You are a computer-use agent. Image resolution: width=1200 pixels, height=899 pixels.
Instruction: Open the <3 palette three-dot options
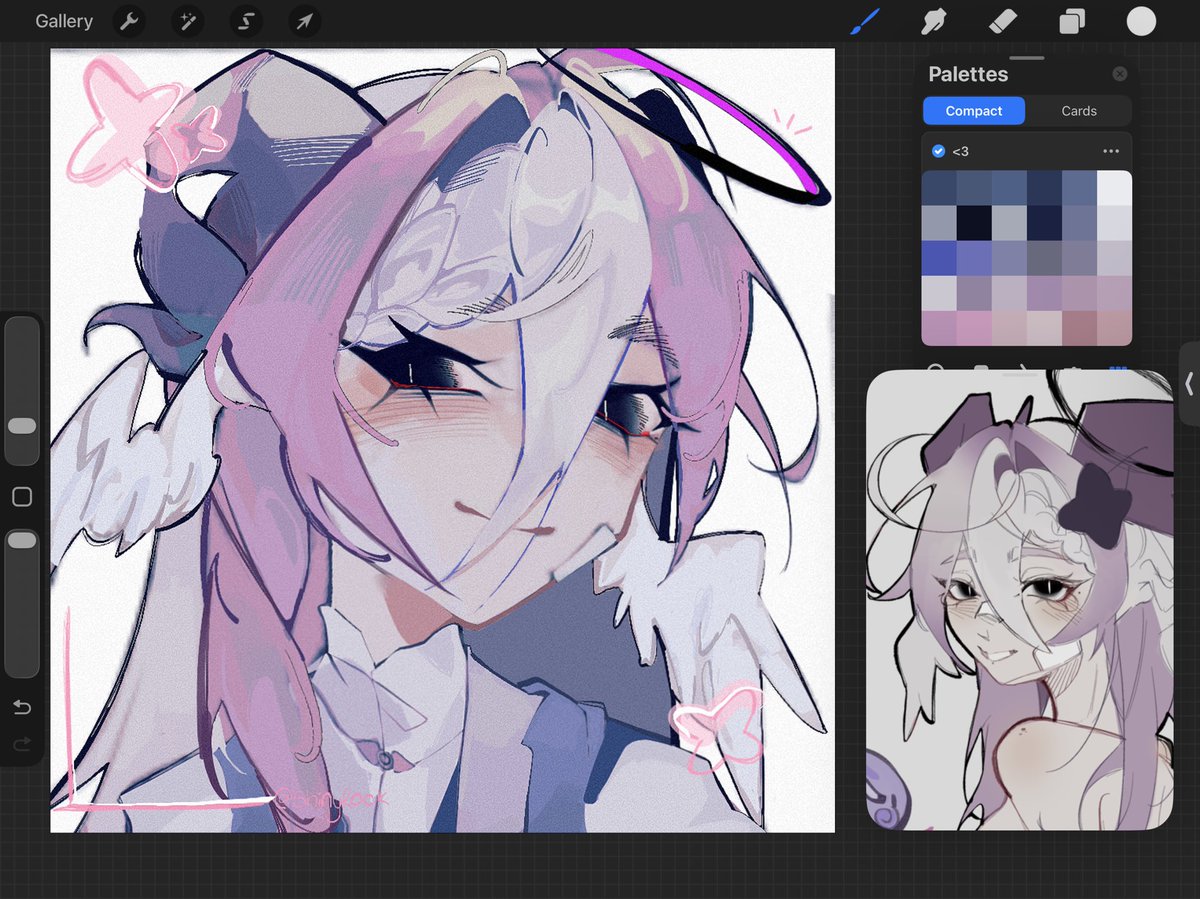(1111, 151)
